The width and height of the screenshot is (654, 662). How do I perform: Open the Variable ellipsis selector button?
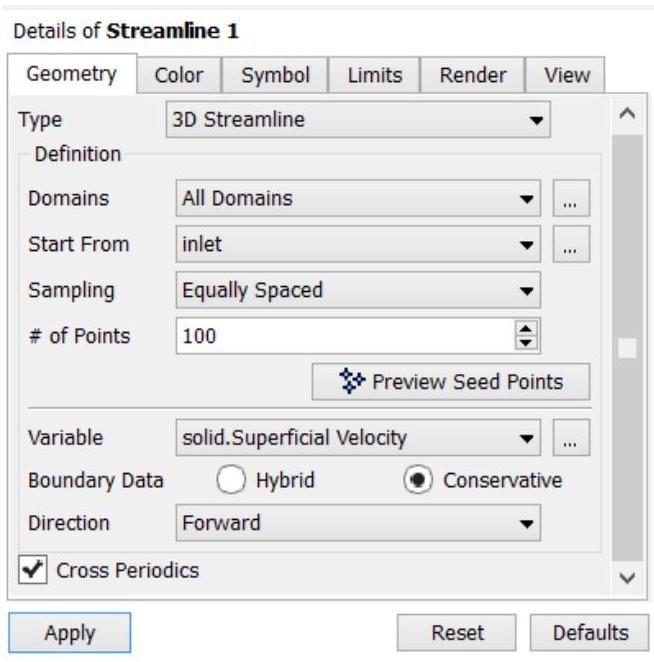[571, 438]
